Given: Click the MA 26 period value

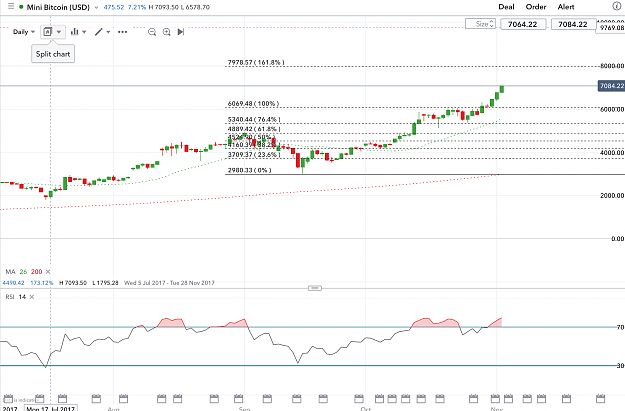Looking at the screenshot, I should coord(24,272).
